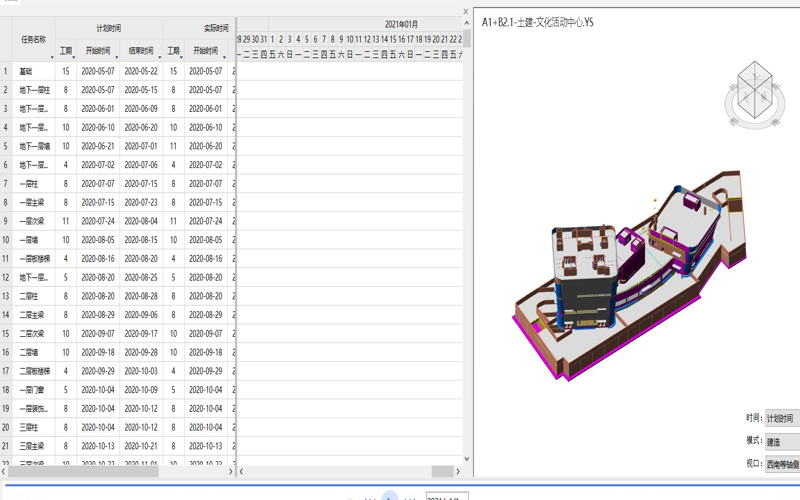Viewport: 800px width, 500px height.
Task: Start the construction simulation playback
Action: (x=390, y=496)
